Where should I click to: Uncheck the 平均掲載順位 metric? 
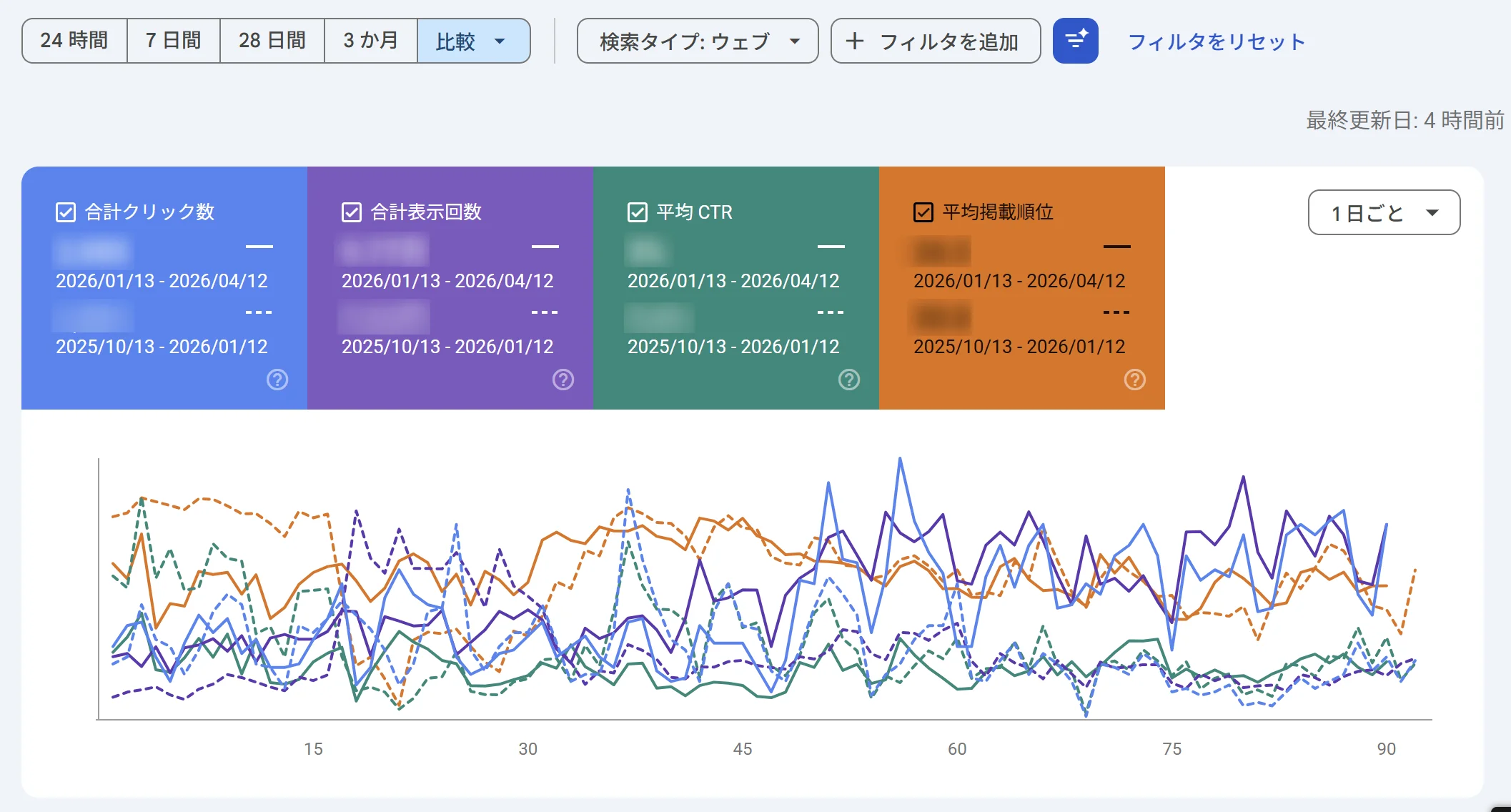tap(923, 212)
